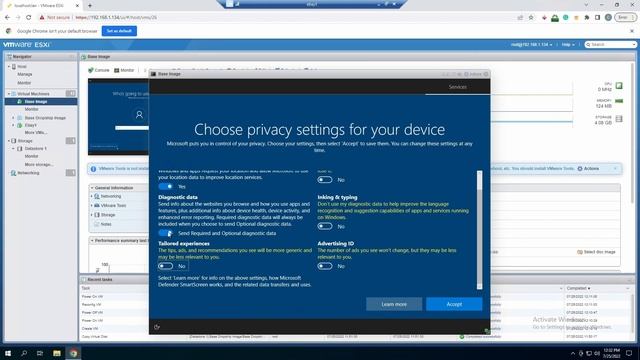Open Monitor under Base Image
Viewport: 640px width, 360px height.
coord(31,109)
